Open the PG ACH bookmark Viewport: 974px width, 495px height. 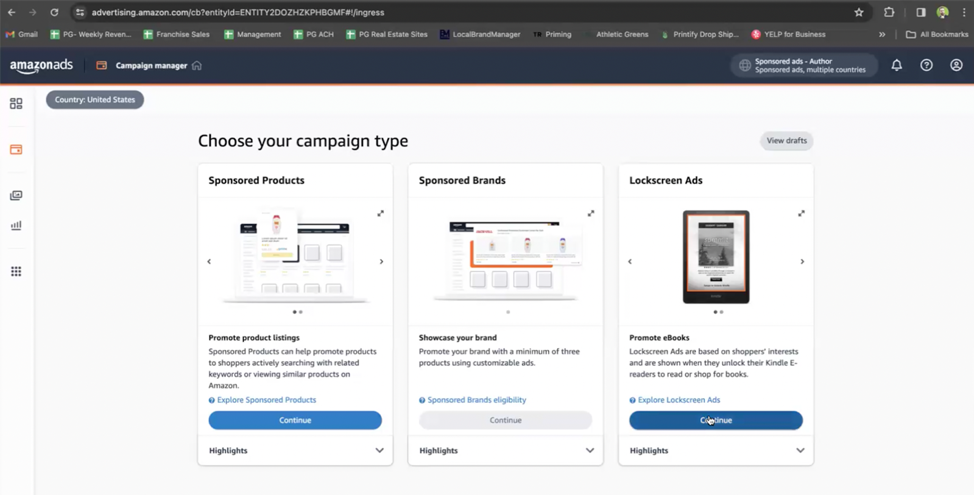314,34
